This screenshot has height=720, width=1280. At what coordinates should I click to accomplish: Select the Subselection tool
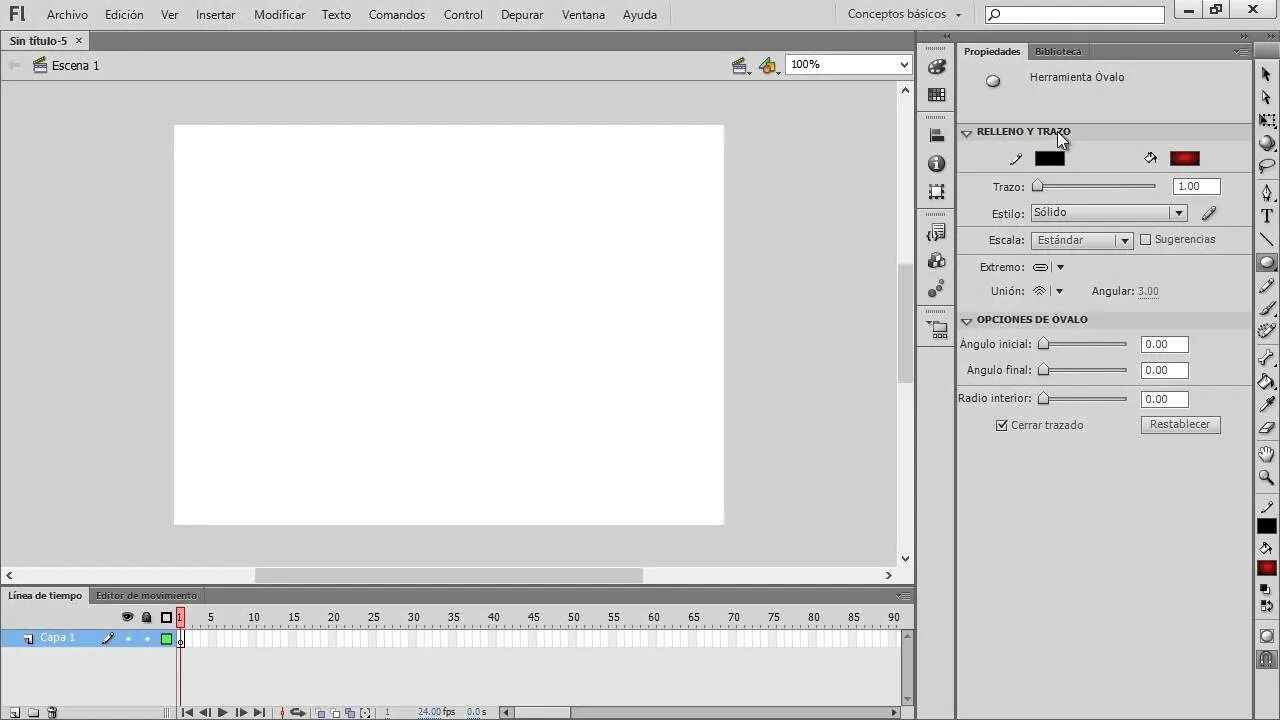pyautogui.click(x=1266, y=97)
